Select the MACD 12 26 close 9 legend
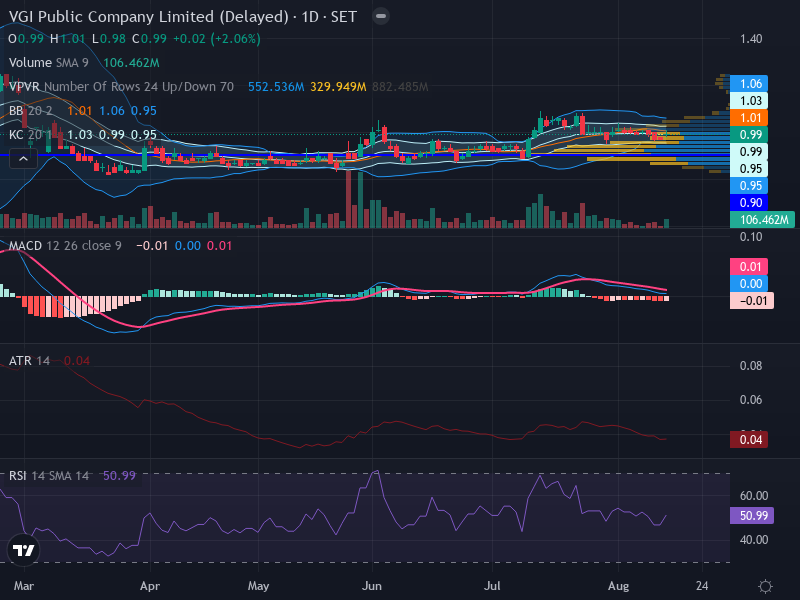This screenshot has height=600, width=800. (65, 245)
